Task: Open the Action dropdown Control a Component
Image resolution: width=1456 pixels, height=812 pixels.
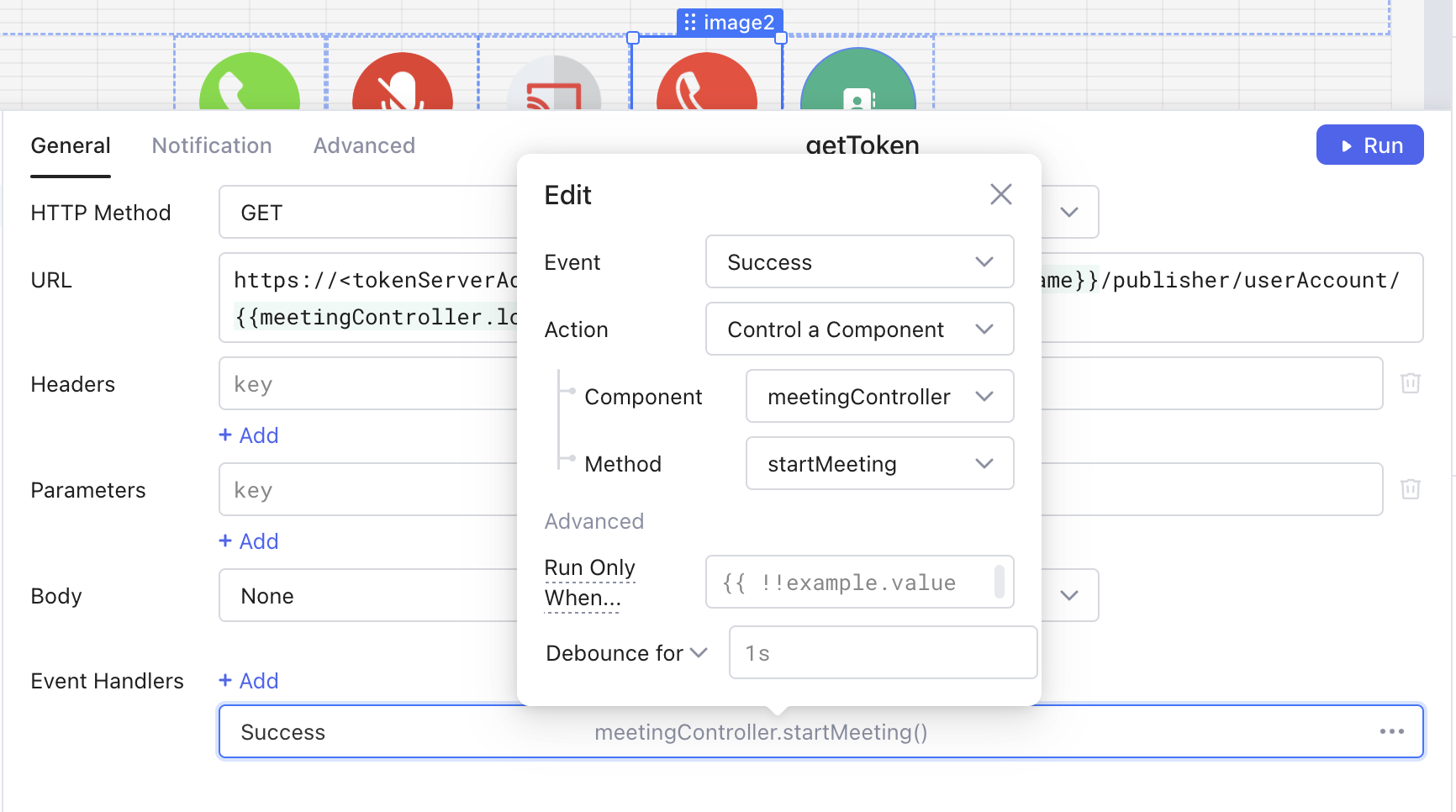Action: click(x=859, y=330)
